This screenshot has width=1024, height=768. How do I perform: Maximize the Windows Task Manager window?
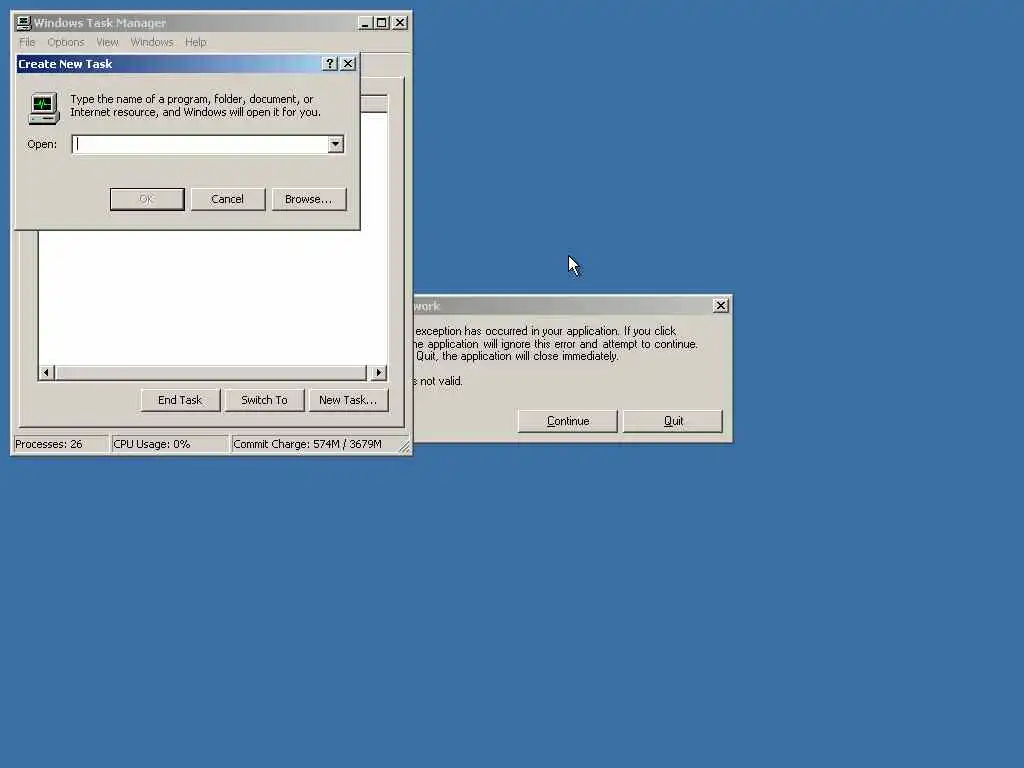(x=381, y=23)
